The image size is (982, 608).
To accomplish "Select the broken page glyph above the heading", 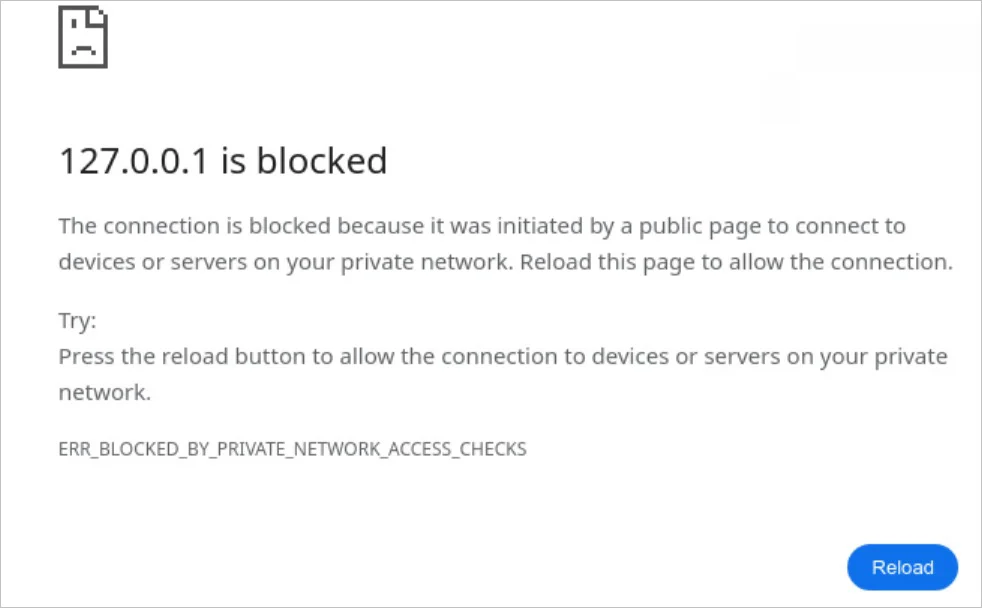I will (83, 37).
